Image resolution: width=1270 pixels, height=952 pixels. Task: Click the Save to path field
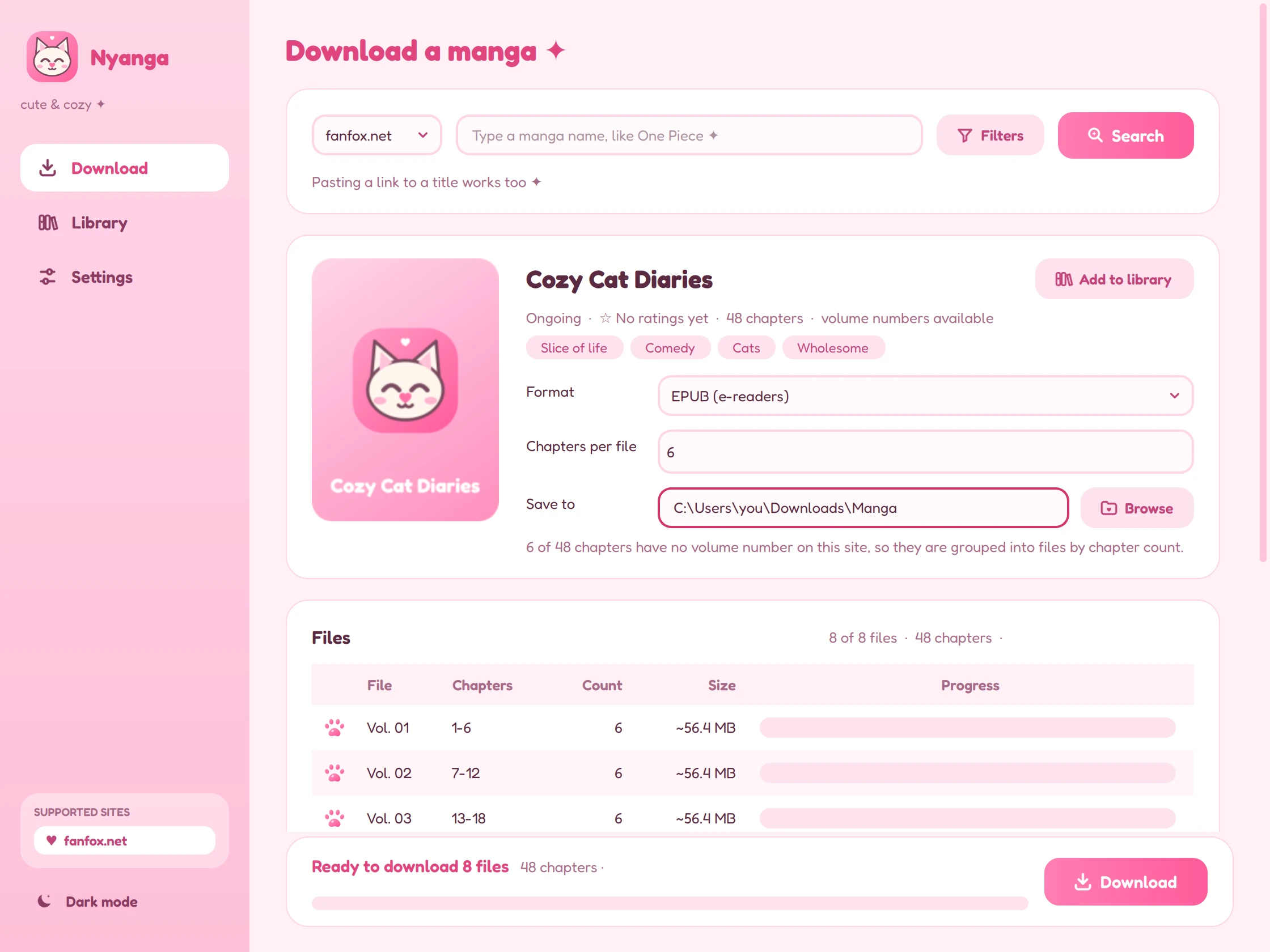click(863, 508)
